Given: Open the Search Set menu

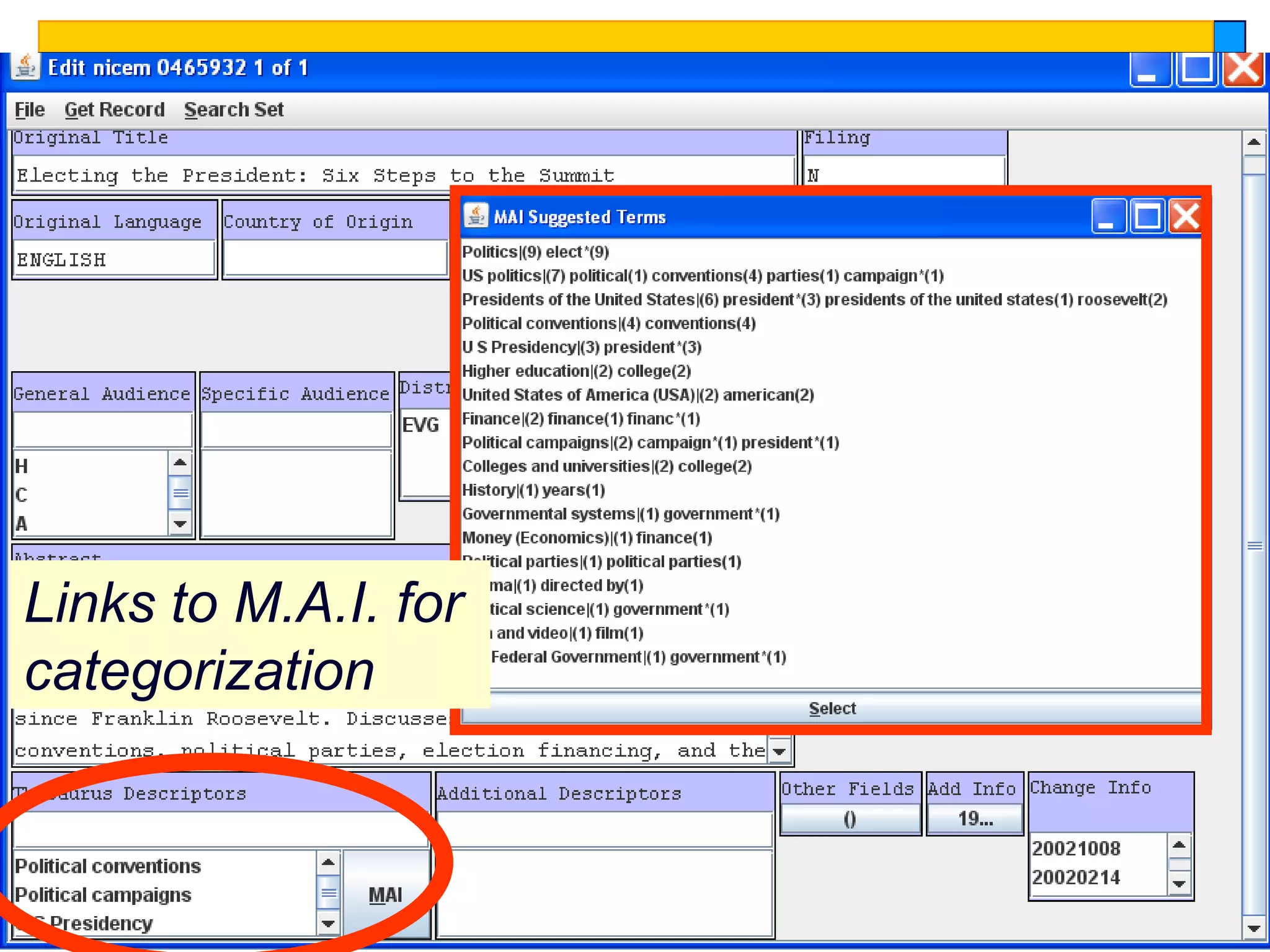Looking at the screenshot, I should coord(234,110).
